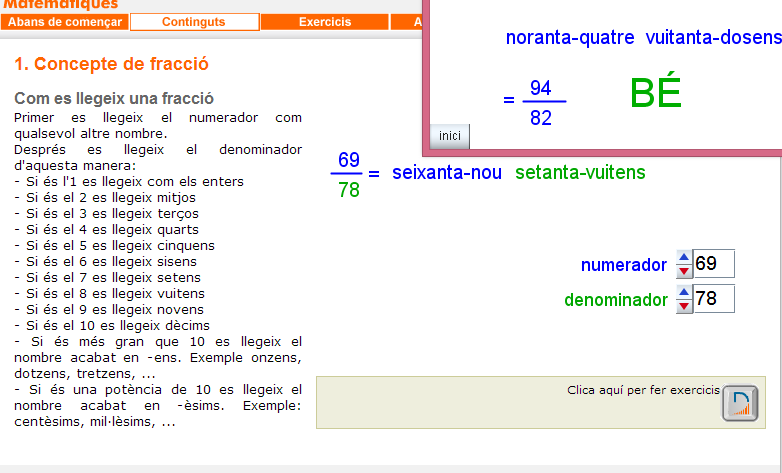Switch to the Continguts tab
This screenshot has height=473, width=782.
coord(194,22)
